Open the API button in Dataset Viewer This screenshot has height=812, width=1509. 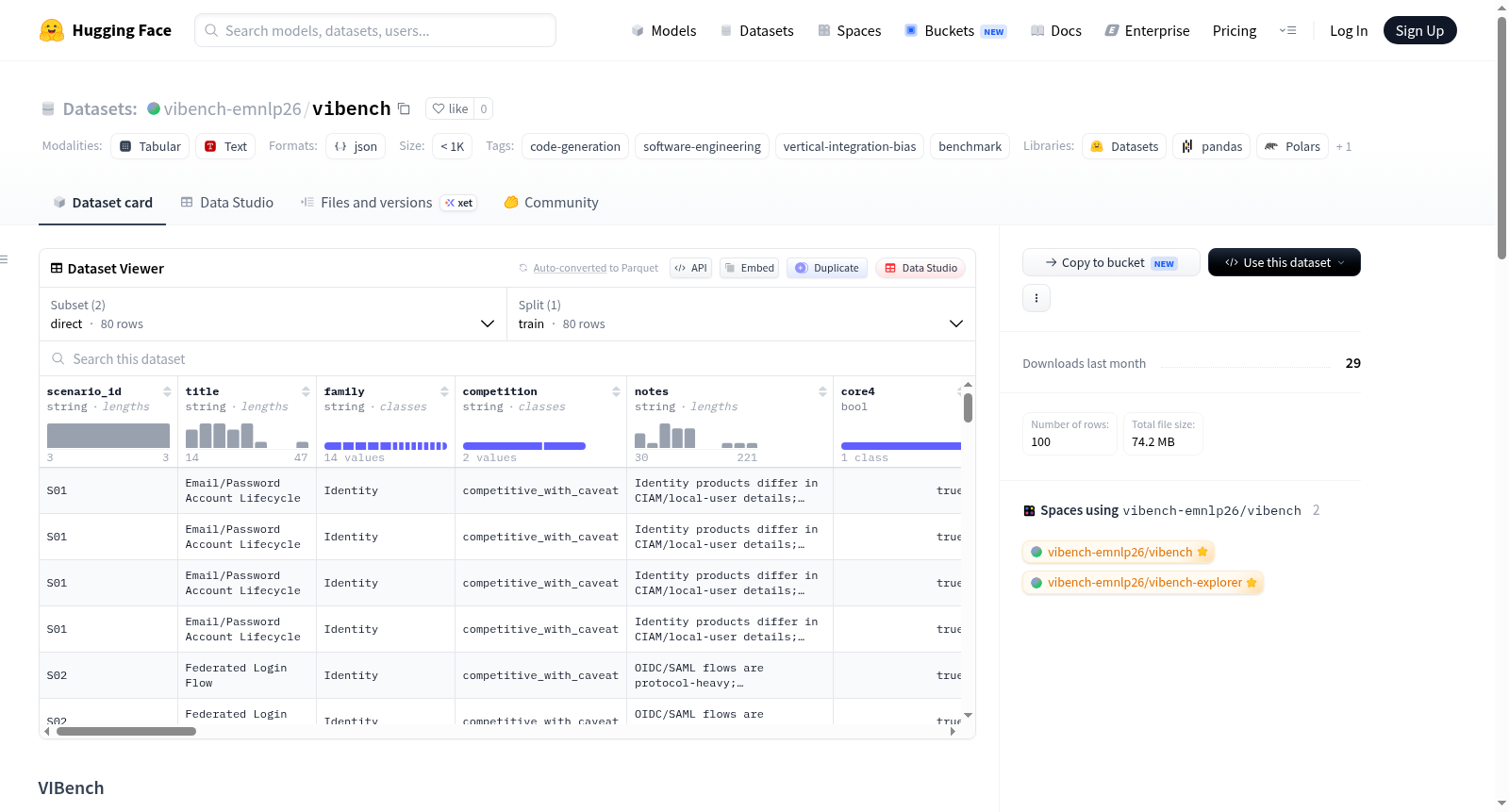[690, 268]
